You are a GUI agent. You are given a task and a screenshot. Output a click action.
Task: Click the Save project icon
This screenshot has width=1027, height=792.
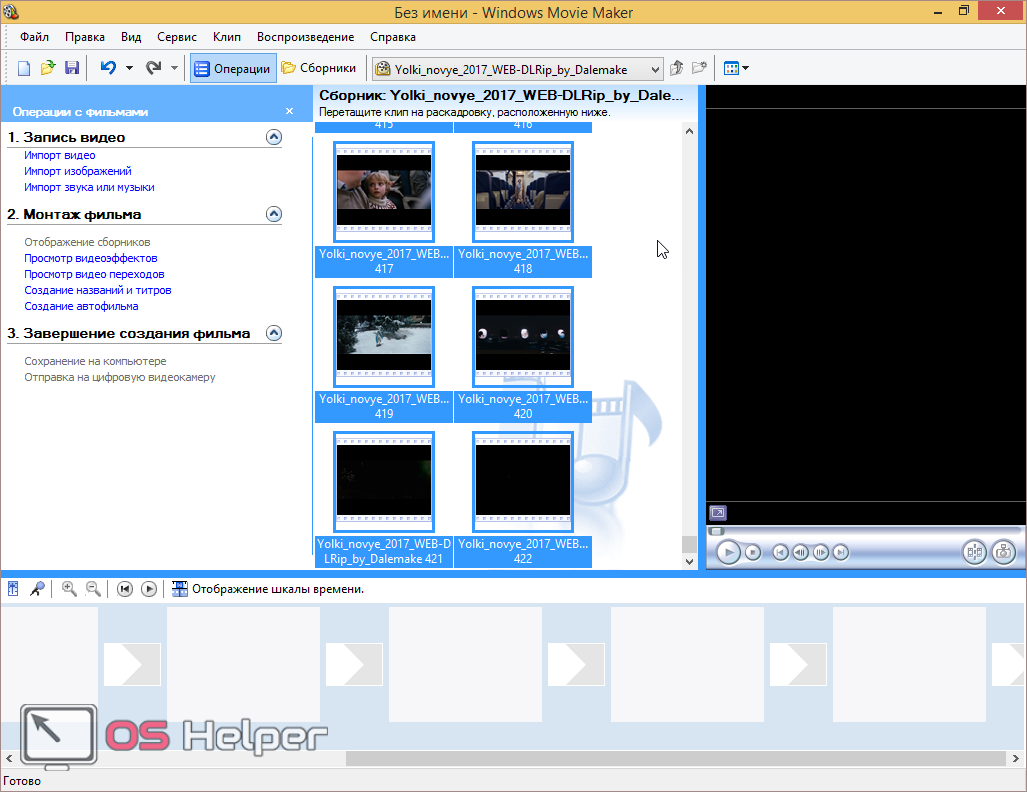point(71,68)
